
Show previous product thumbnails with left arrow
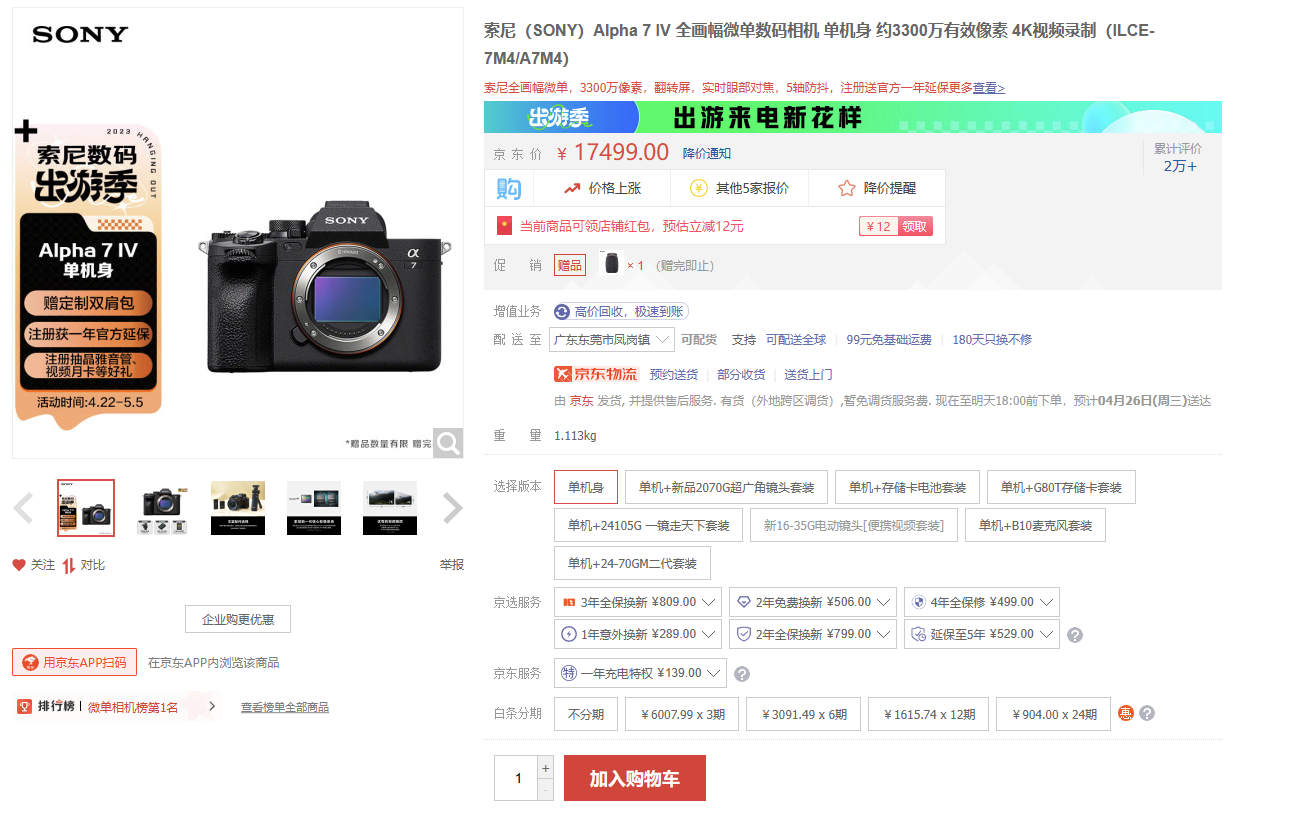click(x=24, y=508)
